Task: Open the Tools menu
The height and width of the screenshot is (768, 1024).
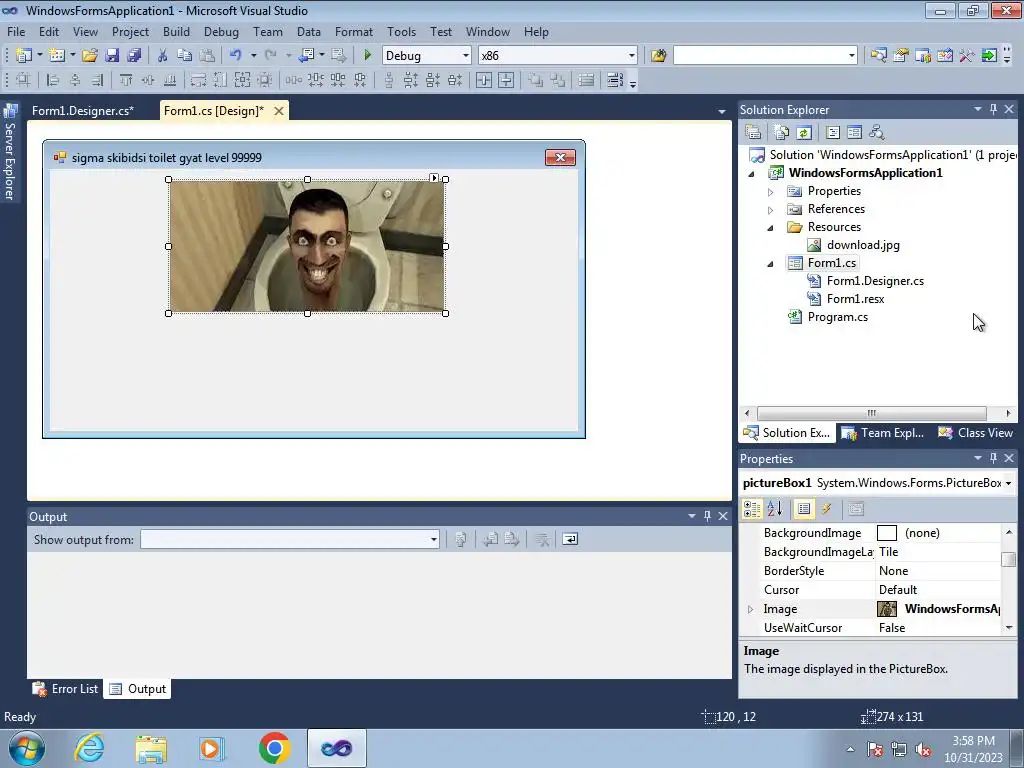Action: [x=401, y=31]
